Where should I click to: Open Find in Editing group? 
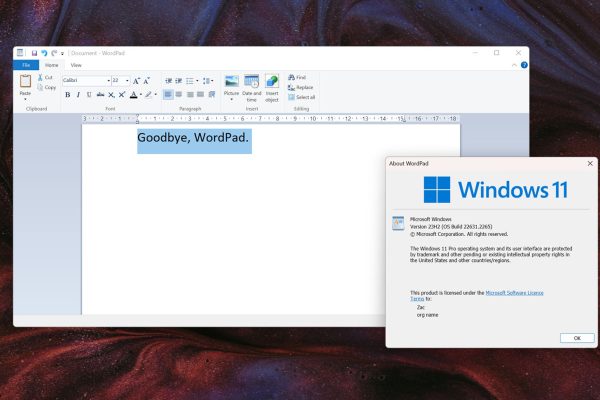[x=297, y=77]
